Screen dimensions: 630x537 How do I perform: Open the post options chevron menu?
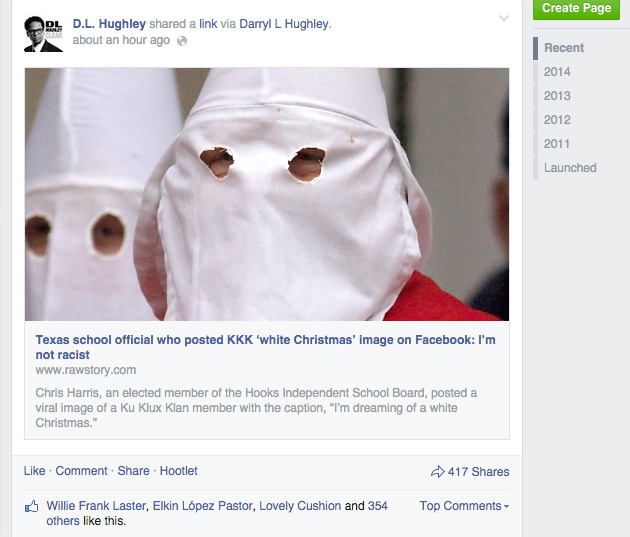coord(503,18)
